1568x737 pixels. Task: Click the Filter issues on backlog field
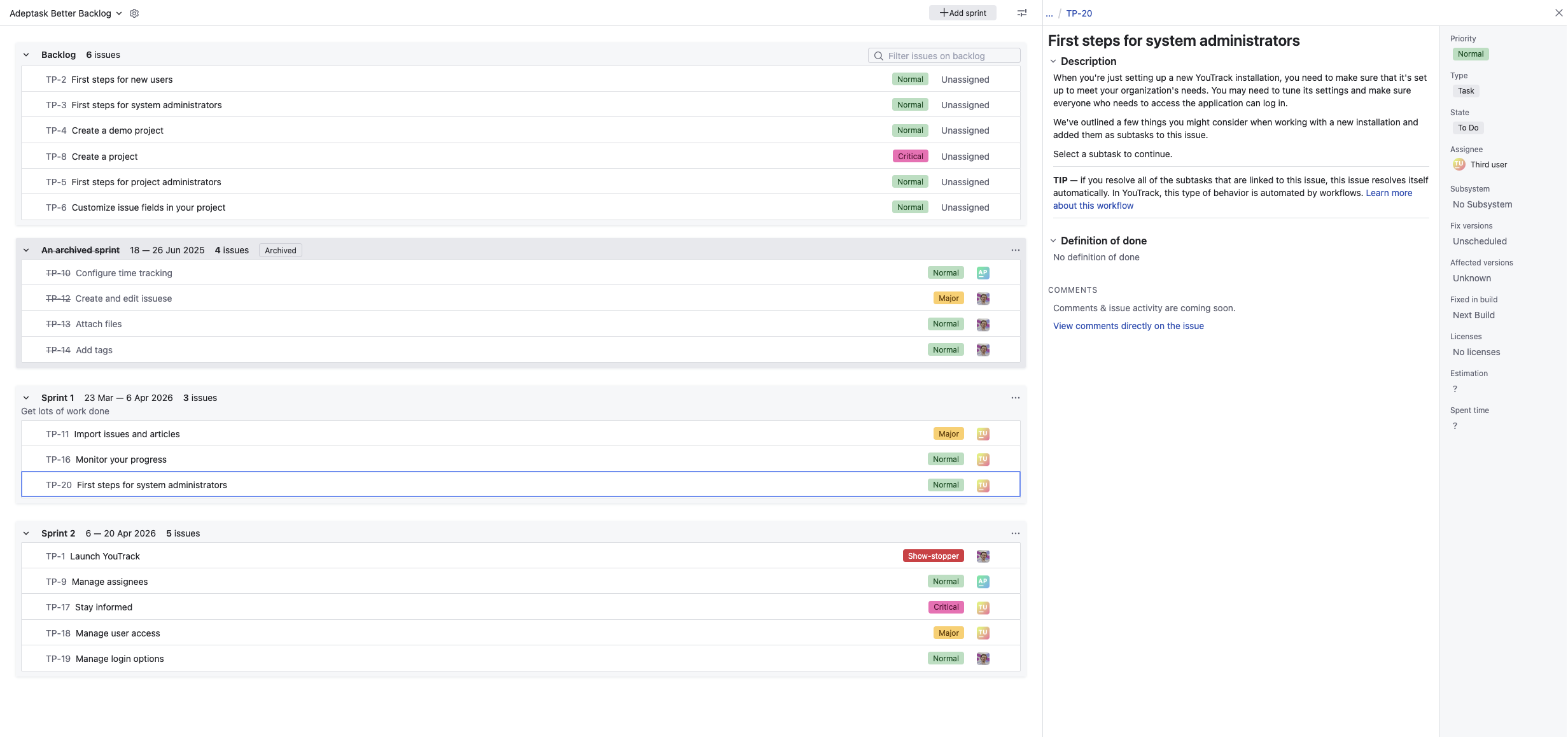[x=944, y=56]
